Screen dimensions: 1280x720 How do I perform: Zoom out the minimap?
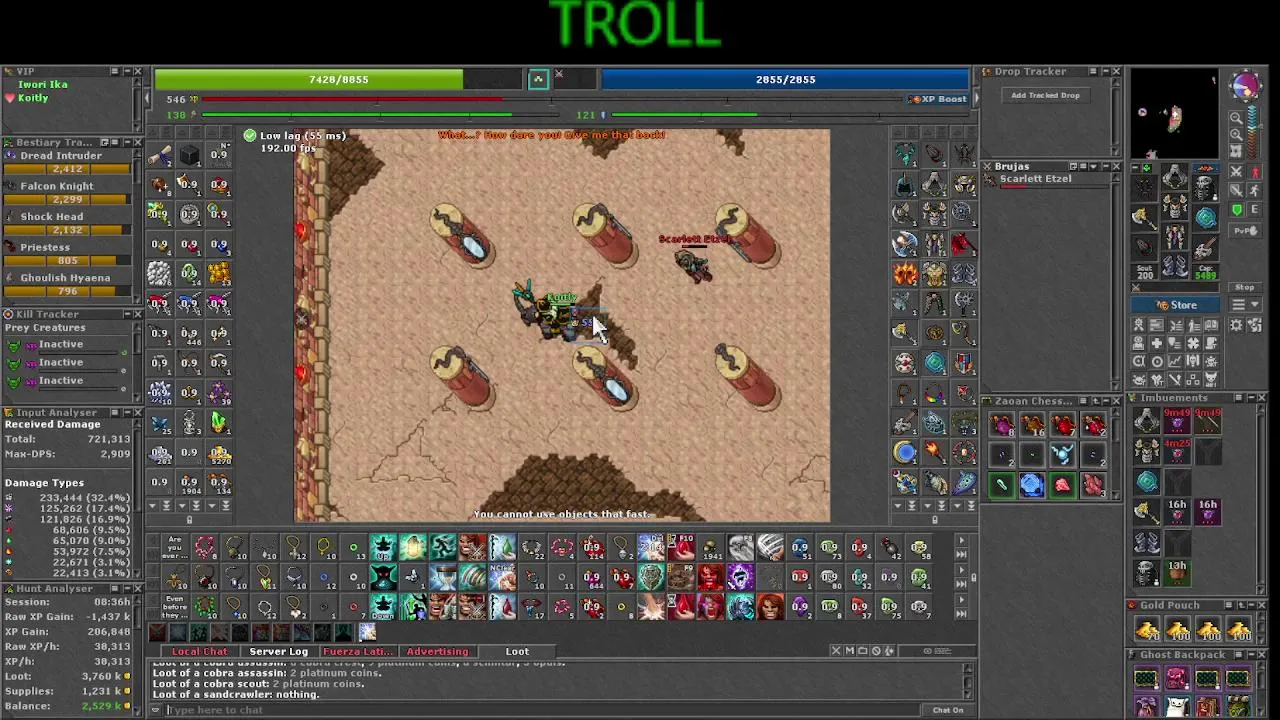click(1236, 118)
